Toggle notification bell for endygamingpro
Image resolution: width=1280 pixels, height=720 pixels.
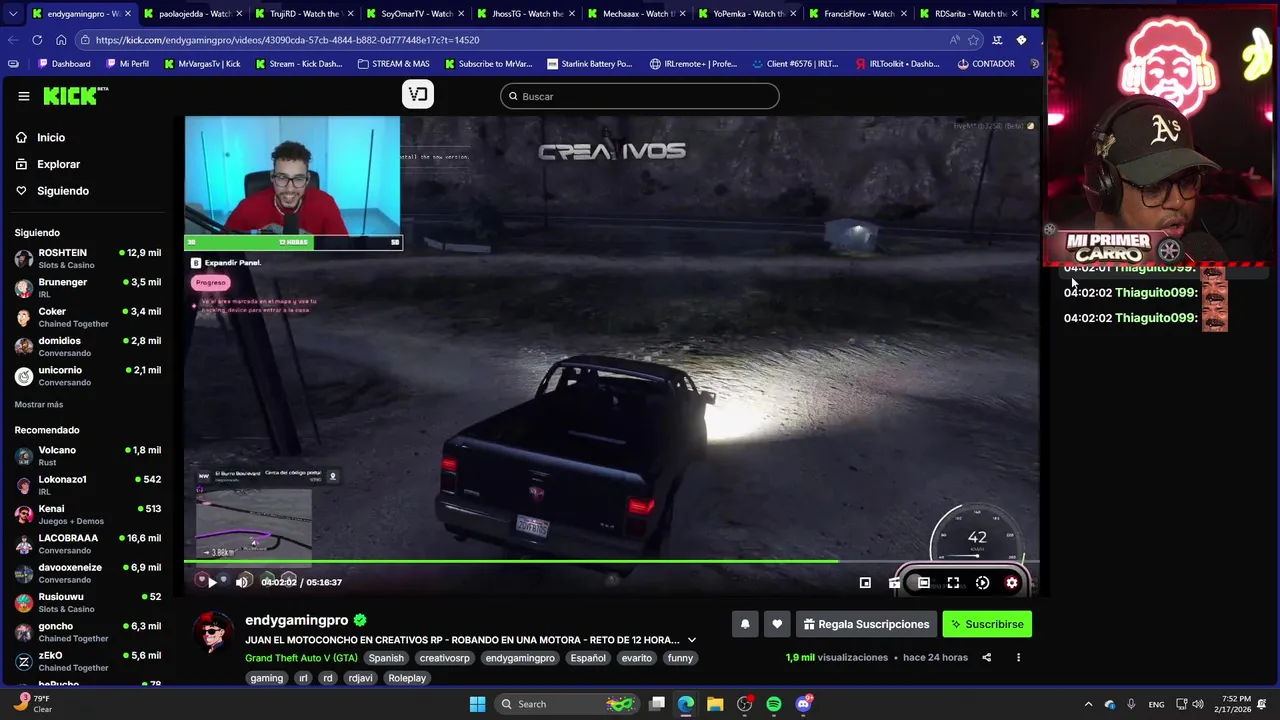coord(744,624)
